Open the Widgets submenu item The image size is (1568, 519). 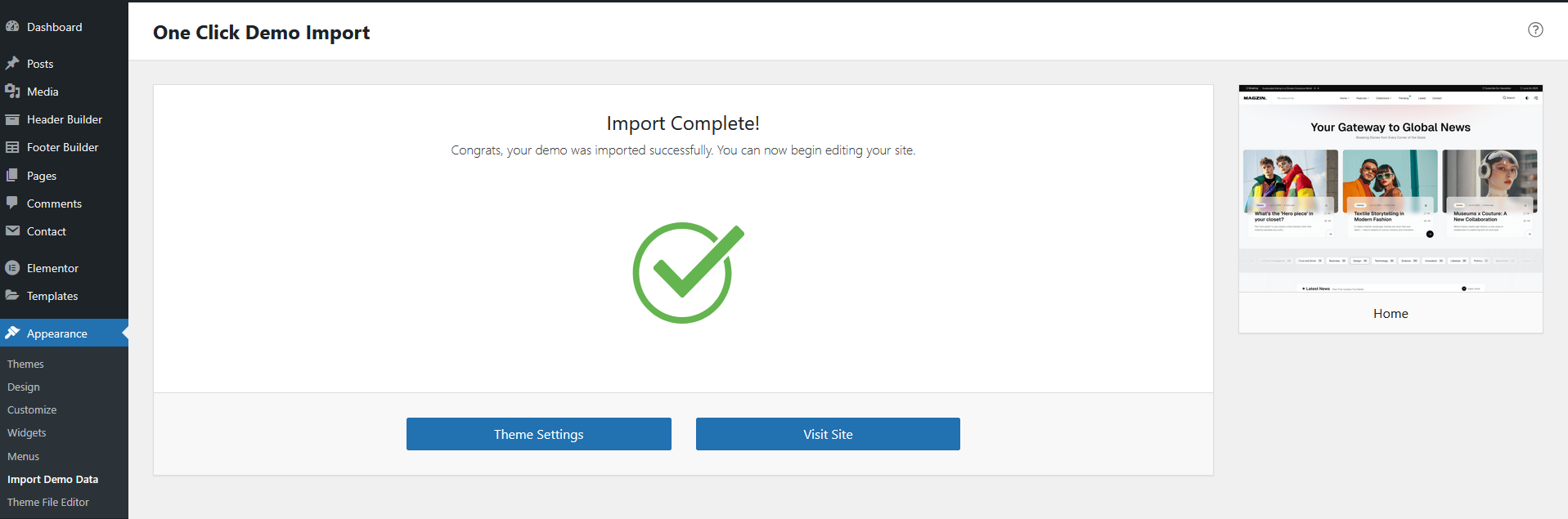pos(27,432)
